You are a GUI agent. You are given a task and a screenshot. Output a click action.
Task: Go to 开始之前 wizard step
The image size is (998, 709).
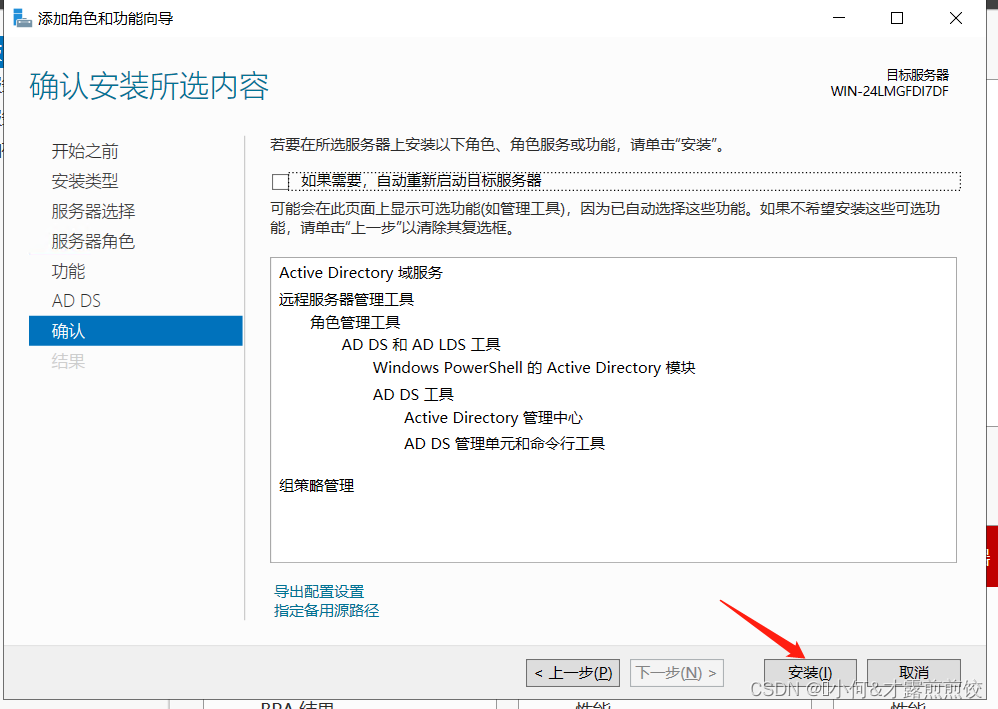pyautogui.click(x=85, y=151)
